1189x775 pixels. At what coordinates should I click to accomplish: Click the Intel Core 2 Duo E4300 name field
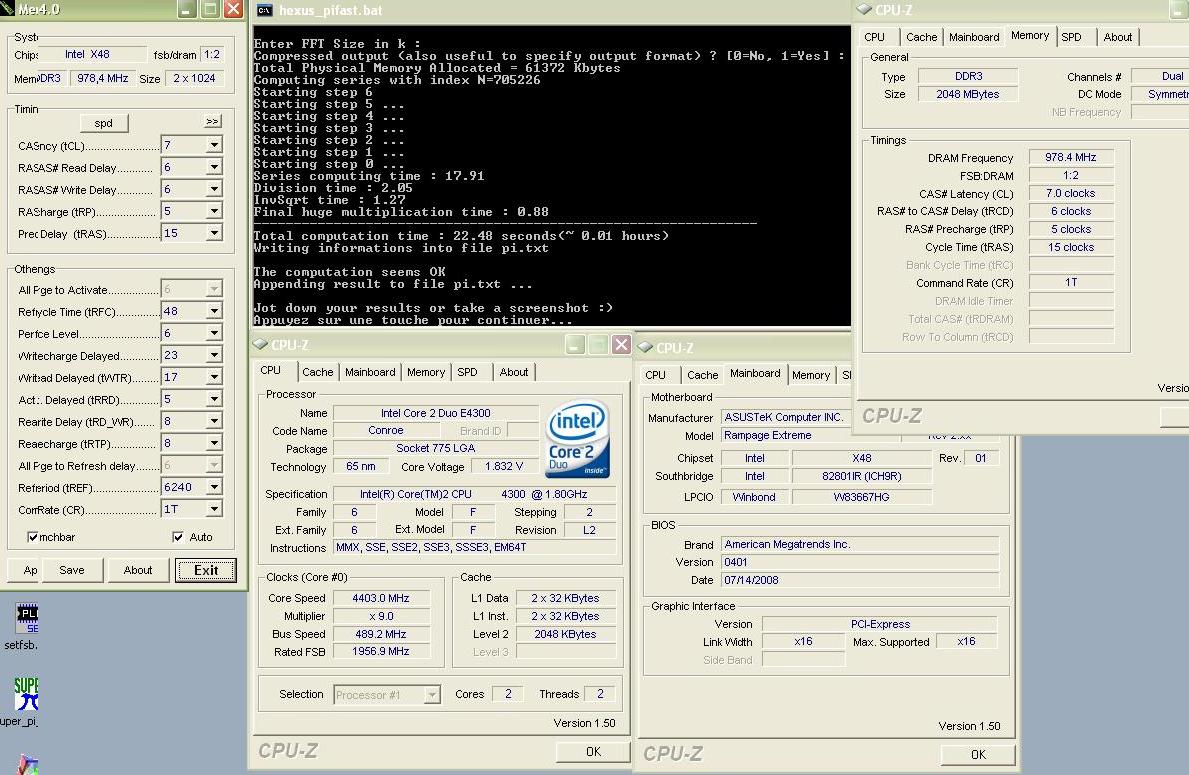pos(435,413)
